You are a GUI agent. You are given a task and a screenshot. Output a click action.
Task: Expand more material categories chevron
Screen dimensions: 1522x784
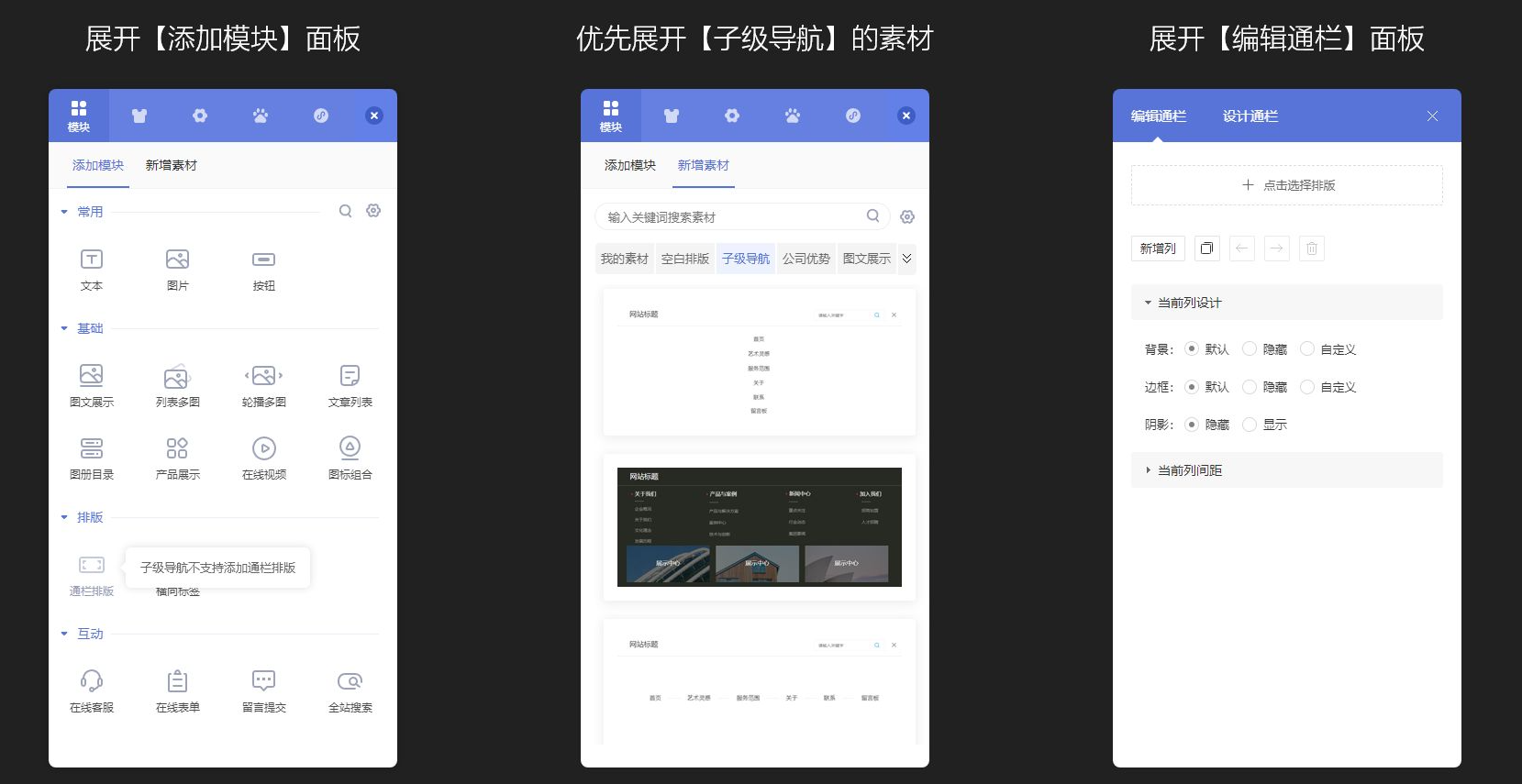(906, 259)
